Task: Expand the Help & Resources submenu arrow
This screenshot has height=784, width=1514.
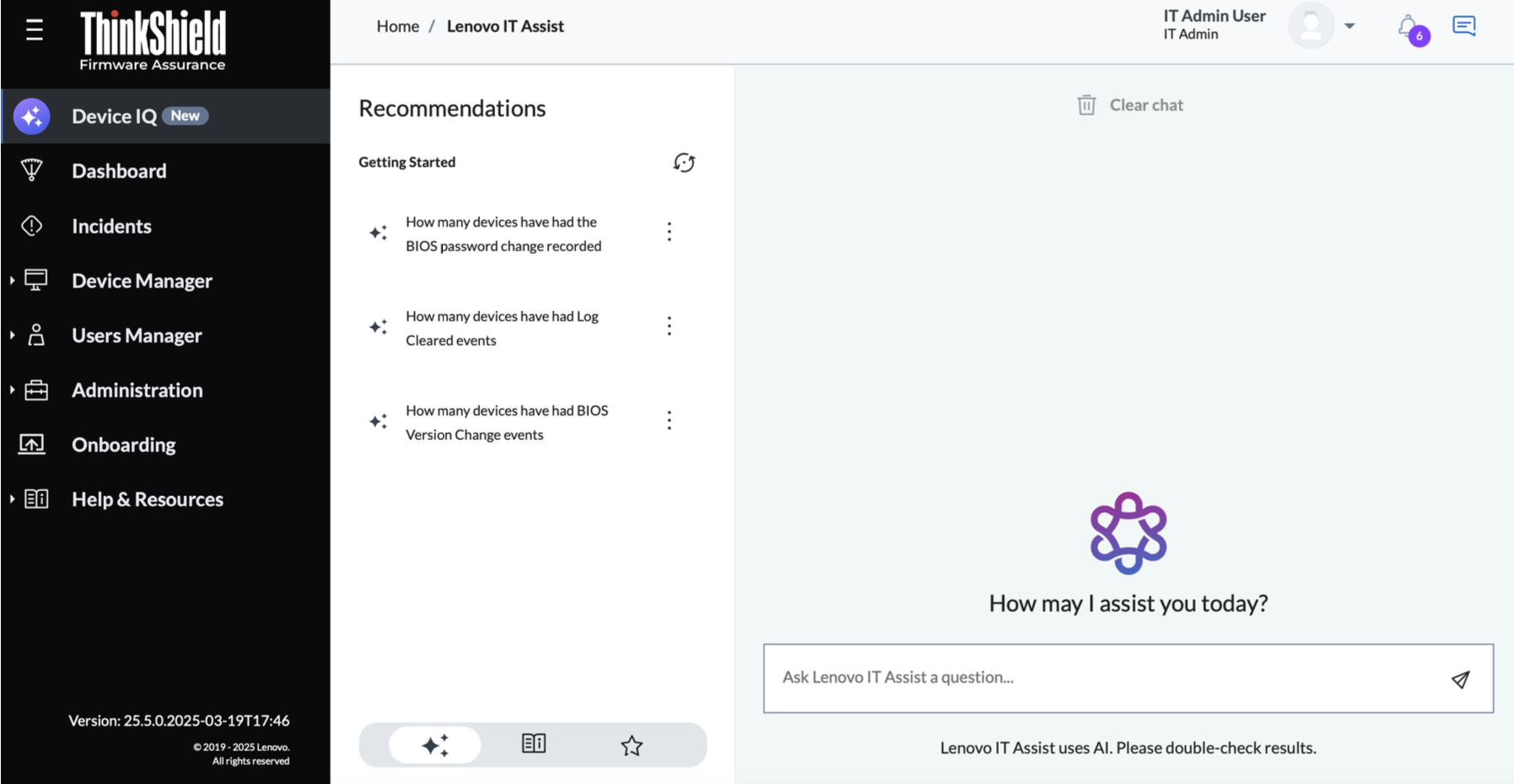Action: [x=12, y=498]
